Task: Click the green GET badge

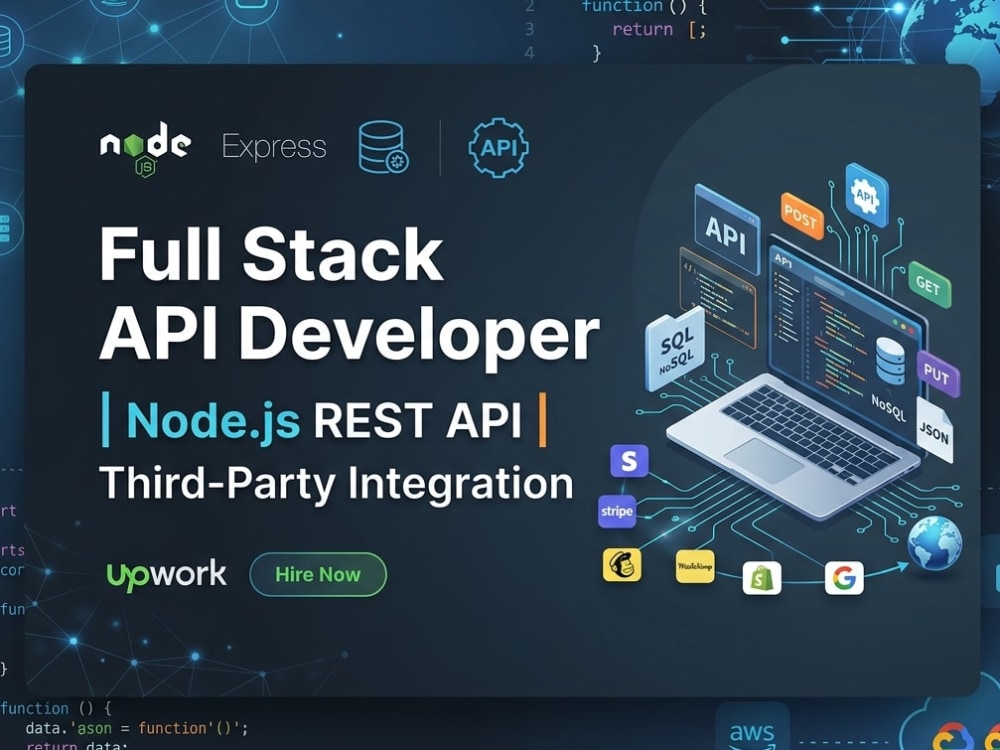Action: coord(929,284)
